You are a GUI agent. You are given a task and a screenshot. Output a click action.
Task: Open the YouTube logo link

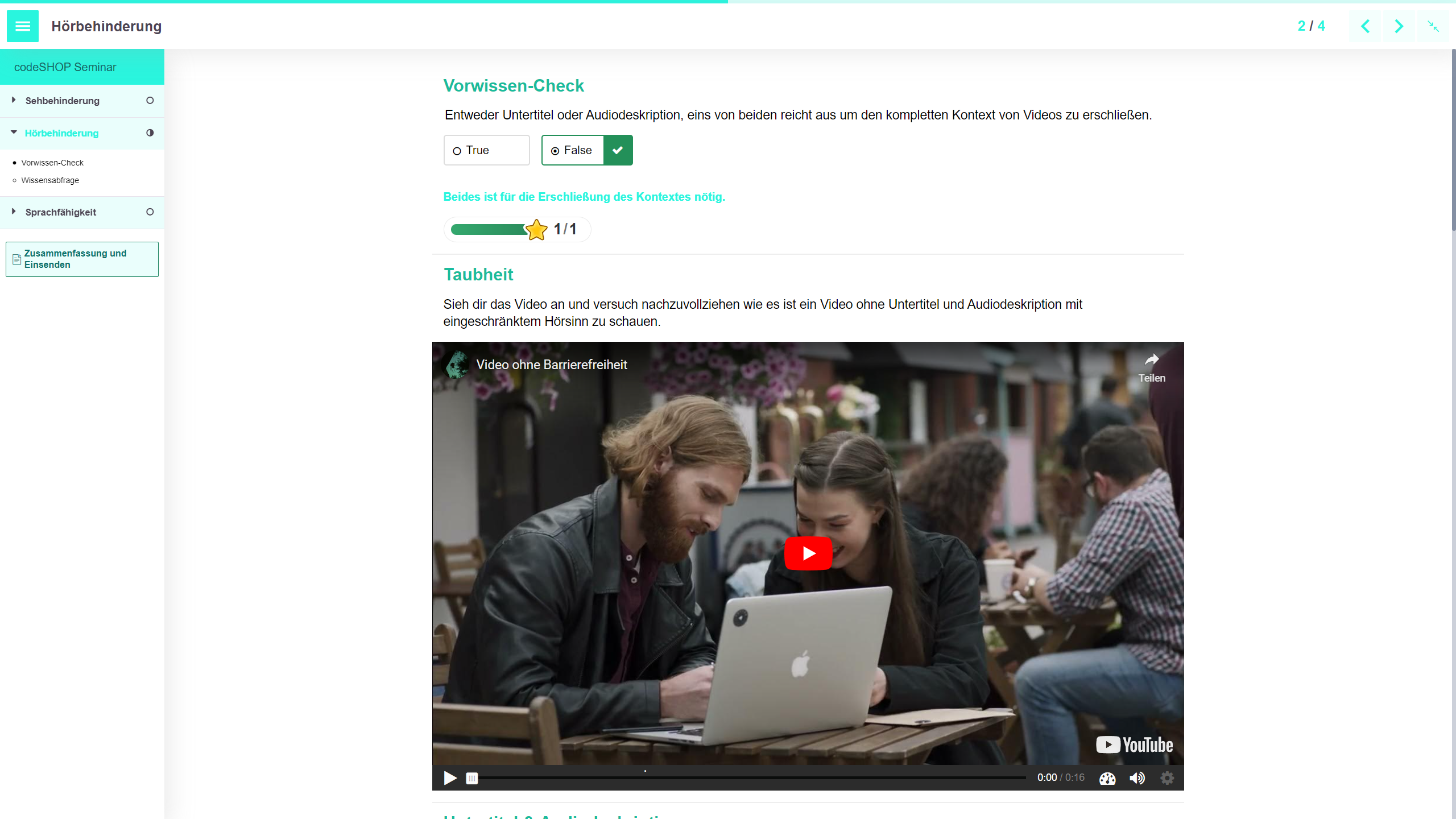click(x=1134, y=745)
